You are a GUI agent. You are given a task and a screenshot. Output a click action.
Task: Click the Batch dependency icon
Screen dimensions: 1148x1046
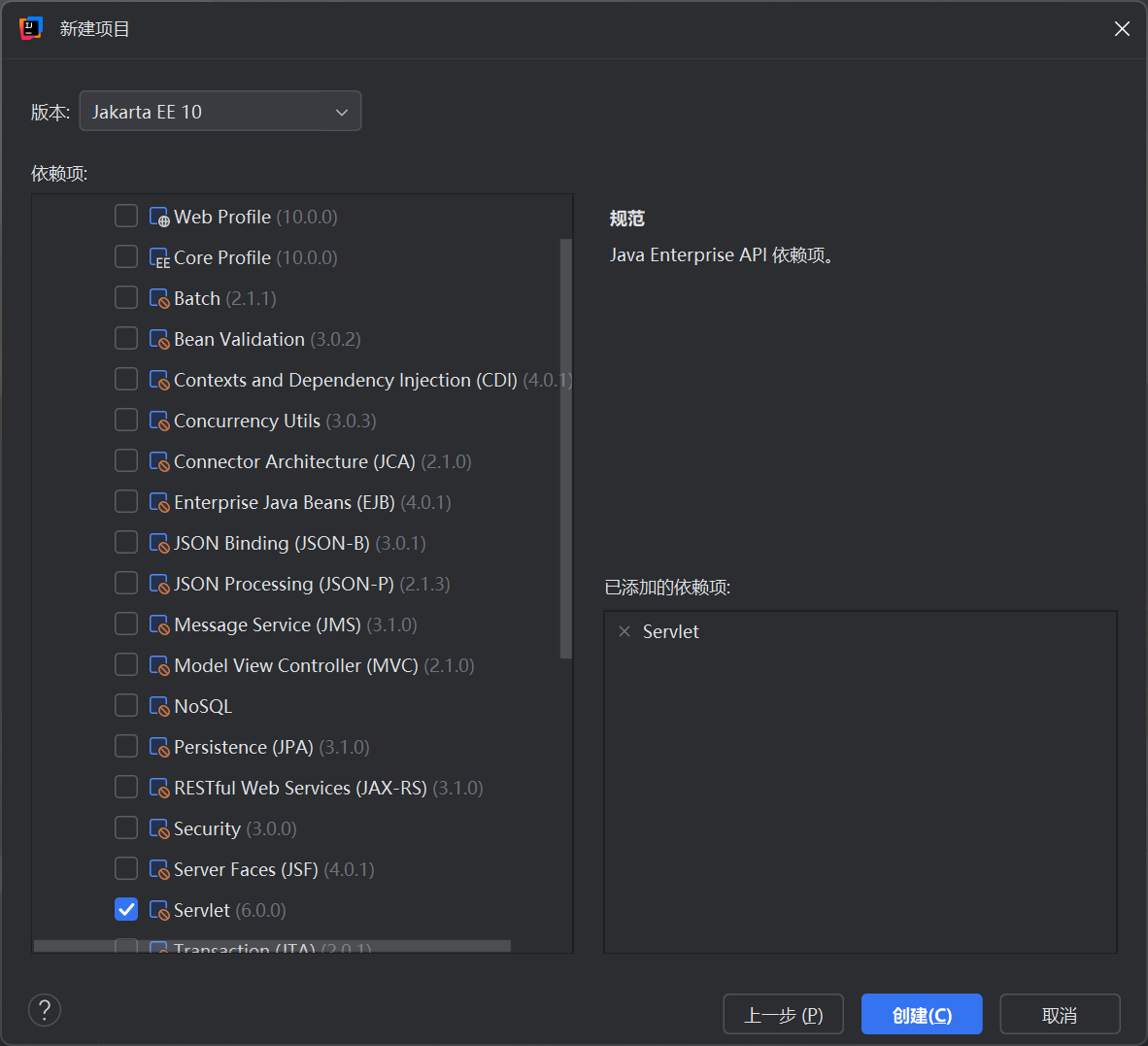coord(159,298)
